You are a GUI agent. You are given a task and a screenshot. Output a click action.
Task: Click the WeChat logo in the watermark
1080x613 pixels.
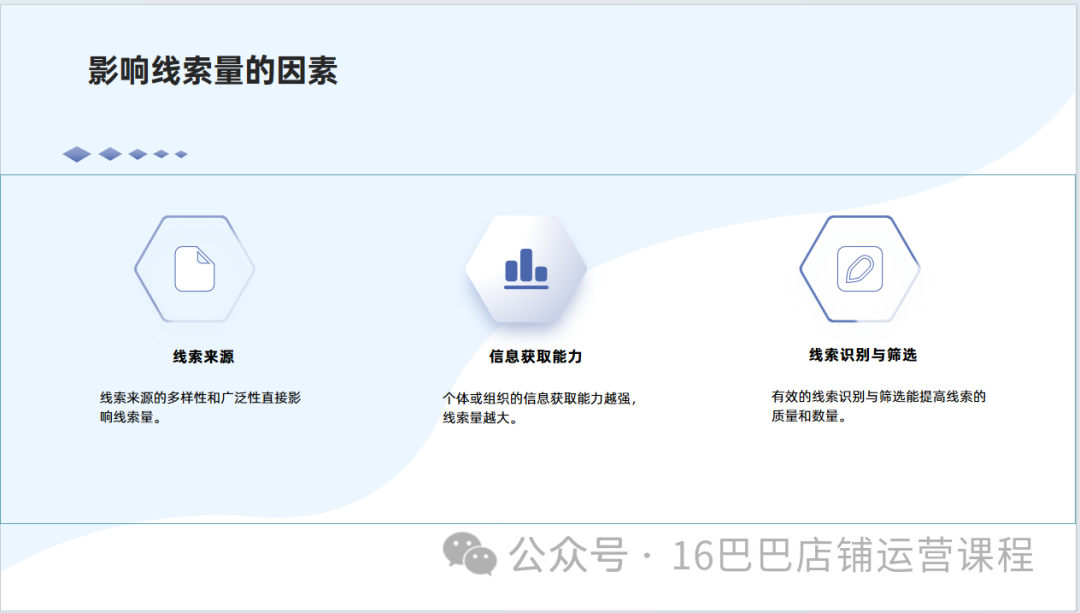(470, 554)
